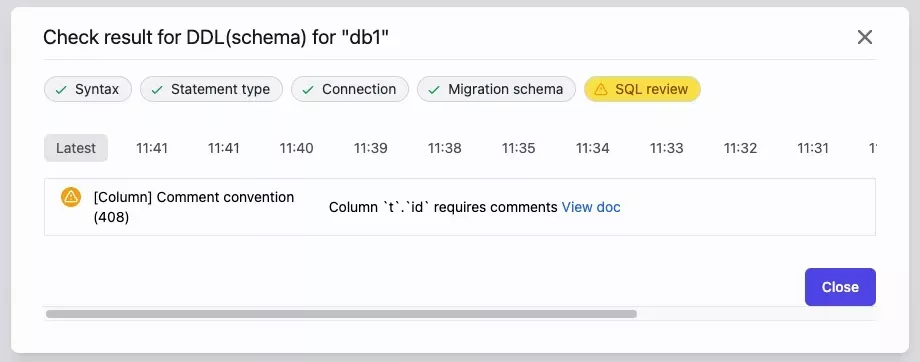The width and height of the screenshot is (920, 362).
Task: Open the 11:40 check run
Action: click(x=296, y=148)
